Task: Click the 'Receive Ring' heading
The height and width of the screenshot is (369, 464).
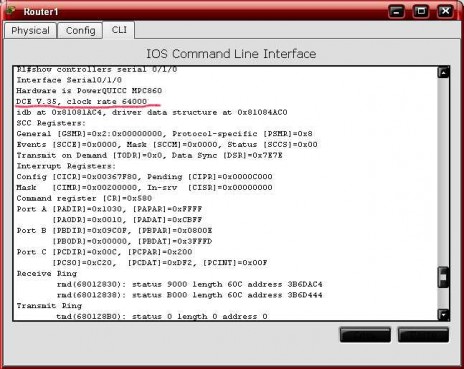Action: 47,273
